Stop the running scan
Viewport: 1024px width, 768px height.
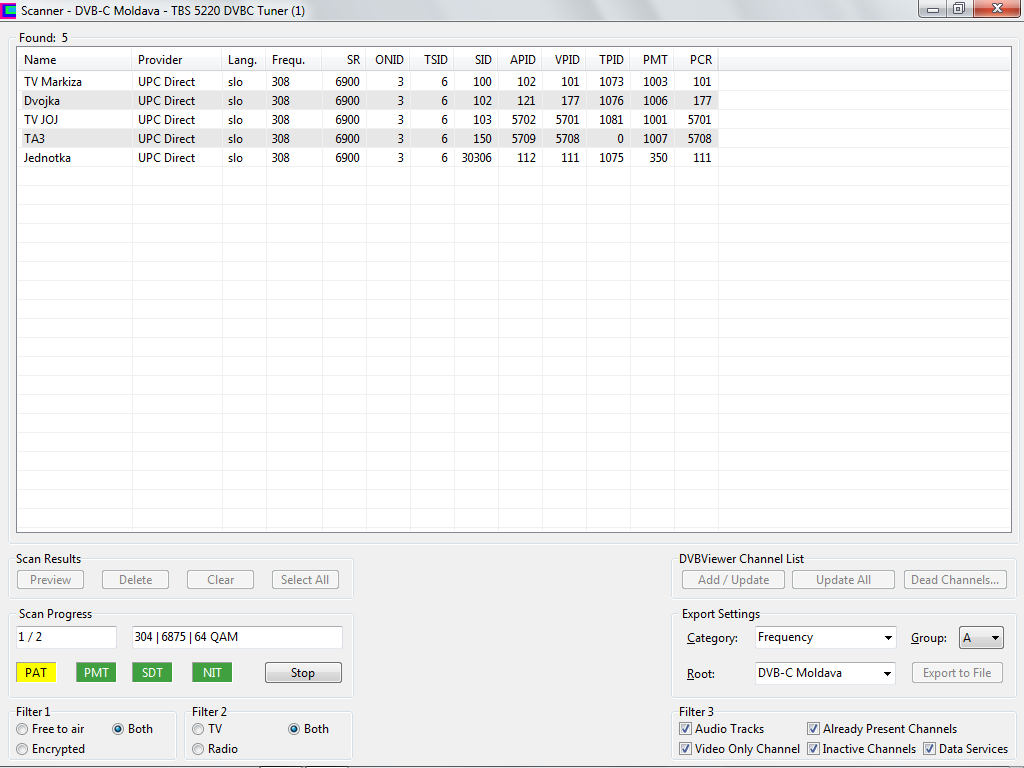coord(303,673)
